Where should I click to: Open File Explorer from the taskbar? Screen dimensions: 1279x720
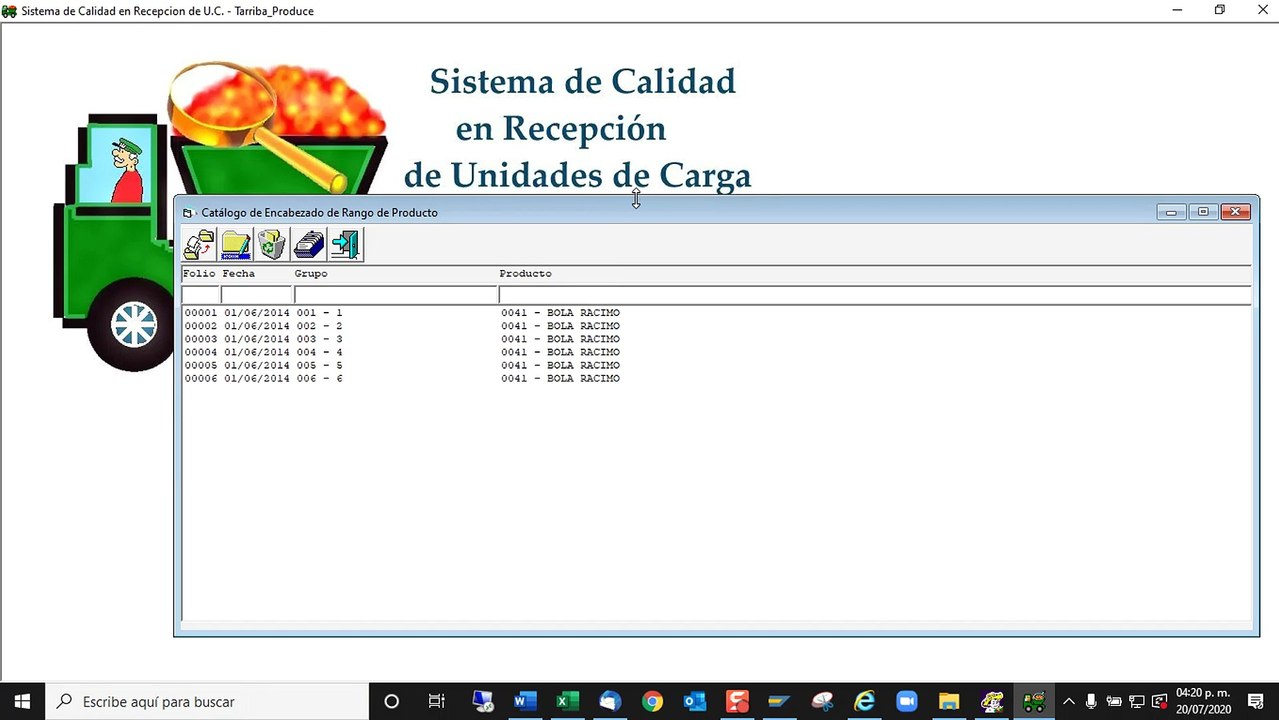(x=949, y=702)
